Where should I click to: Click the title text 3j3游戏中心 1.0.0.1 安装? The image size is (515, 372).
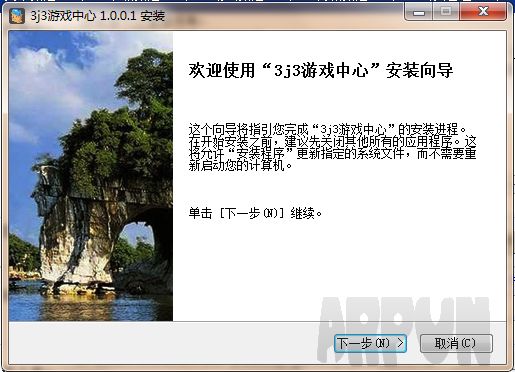coord(98,16)
